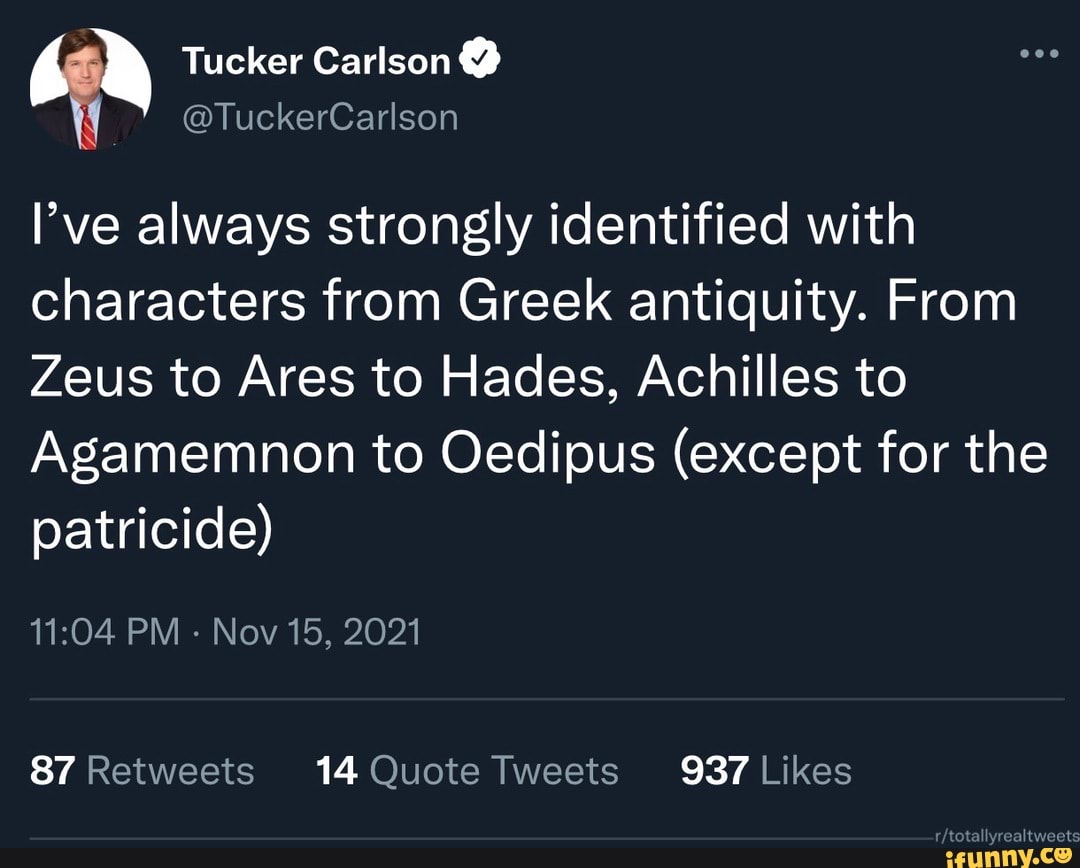
Task: Click Tucker Carlson's profile picture
Action: coord(88,88)
